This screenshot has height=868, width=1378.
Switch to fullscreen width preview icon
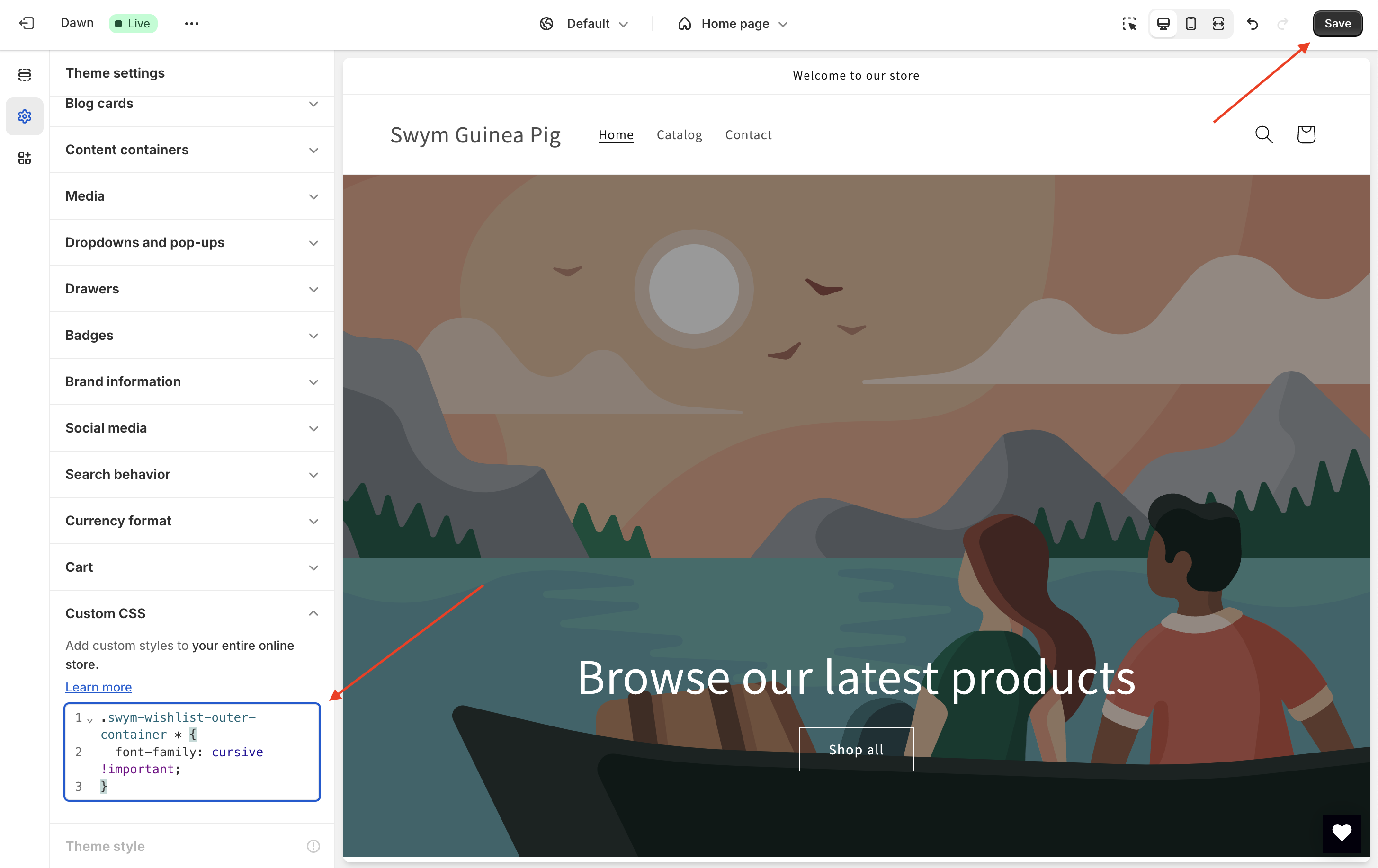click(1218, 24)
